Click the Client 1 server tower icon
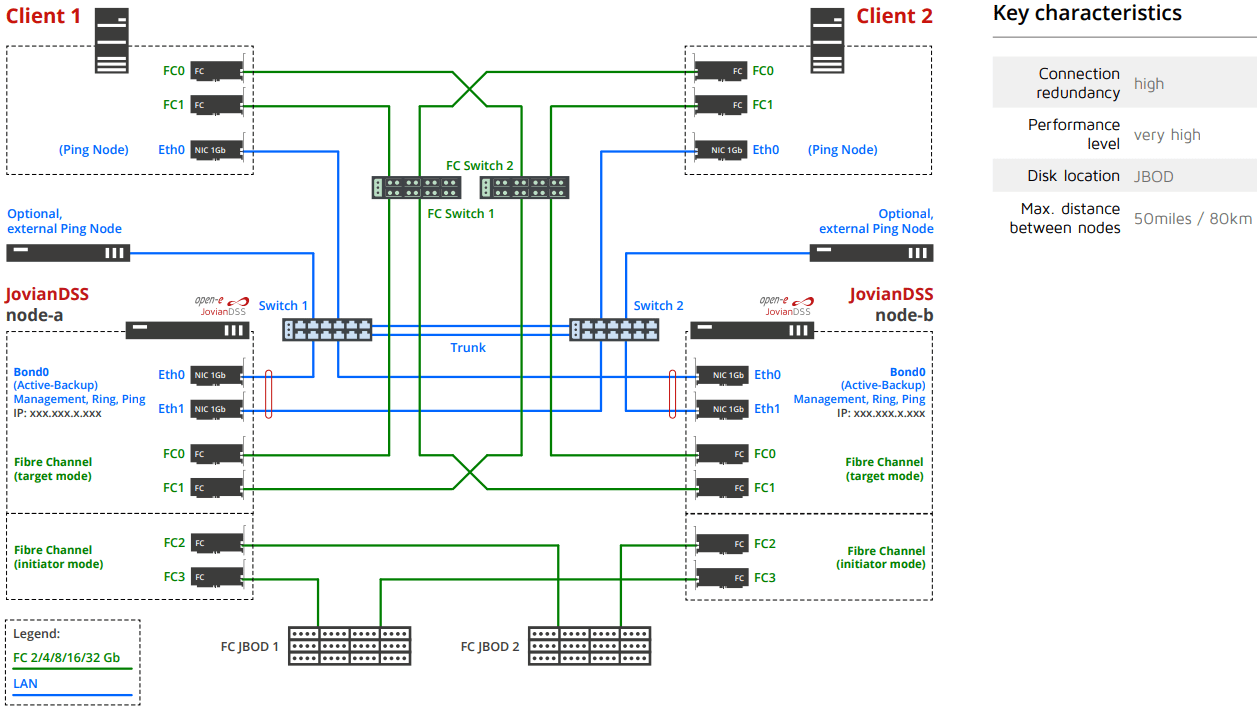This screenshot has height=711, width=1257. [x=112, y=41]
